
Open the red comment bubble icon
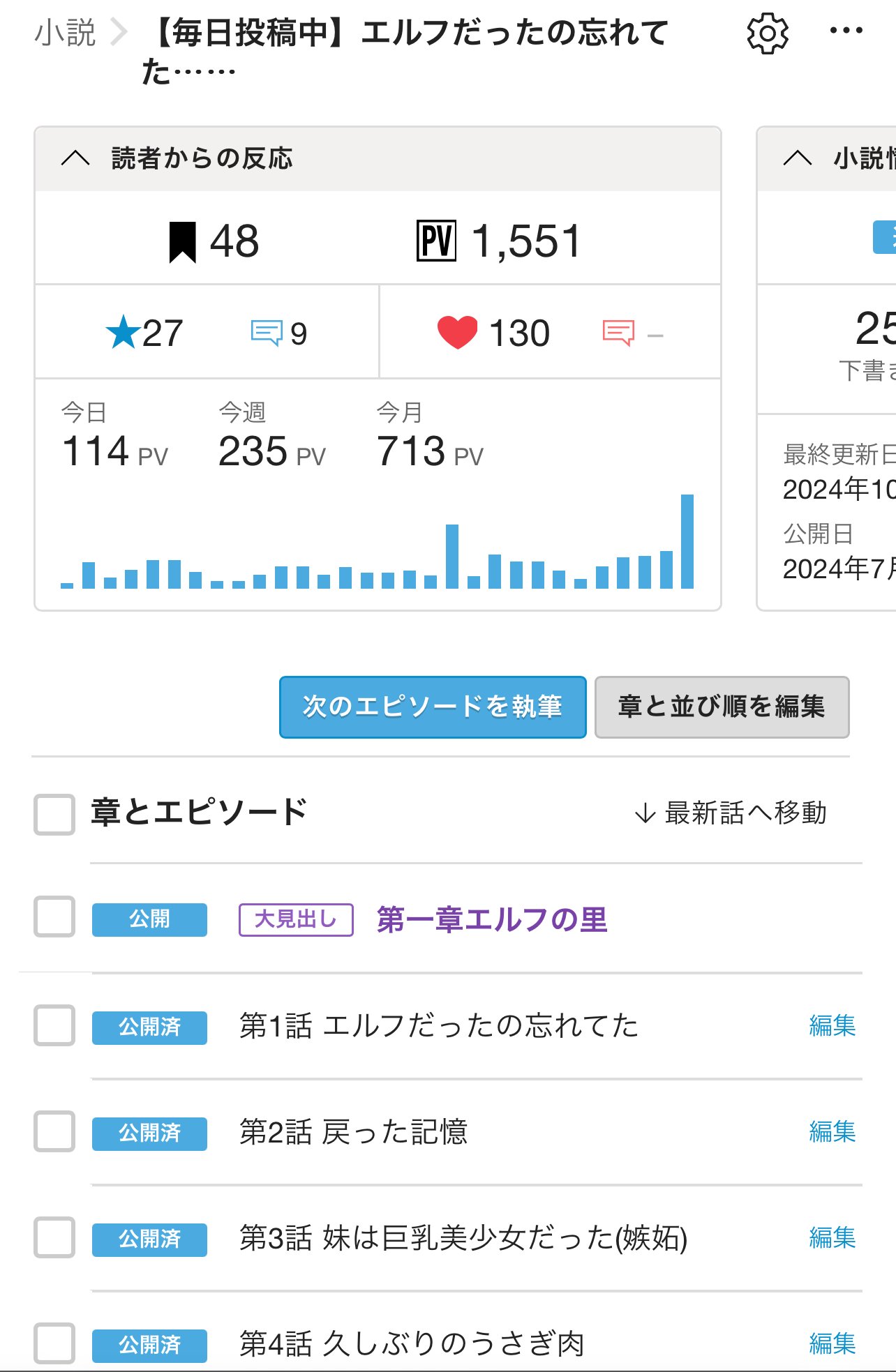pyautogui.click(x=618, y=333)
